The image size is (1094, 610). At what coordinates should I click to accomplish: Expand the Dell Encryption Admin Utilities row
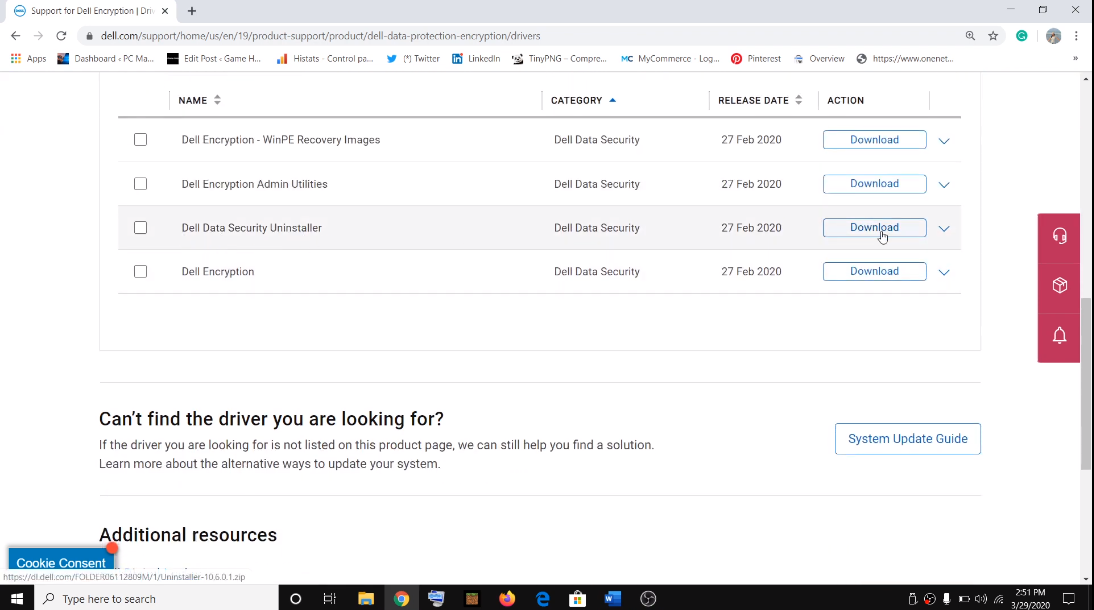click(x=944, y=185)
